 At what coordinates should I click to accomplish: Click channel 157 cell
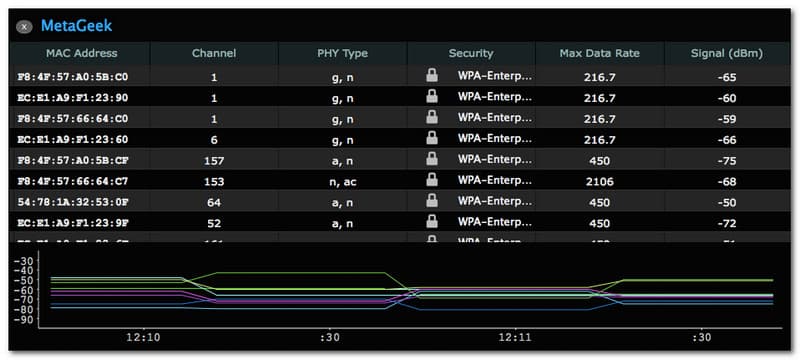214,161
